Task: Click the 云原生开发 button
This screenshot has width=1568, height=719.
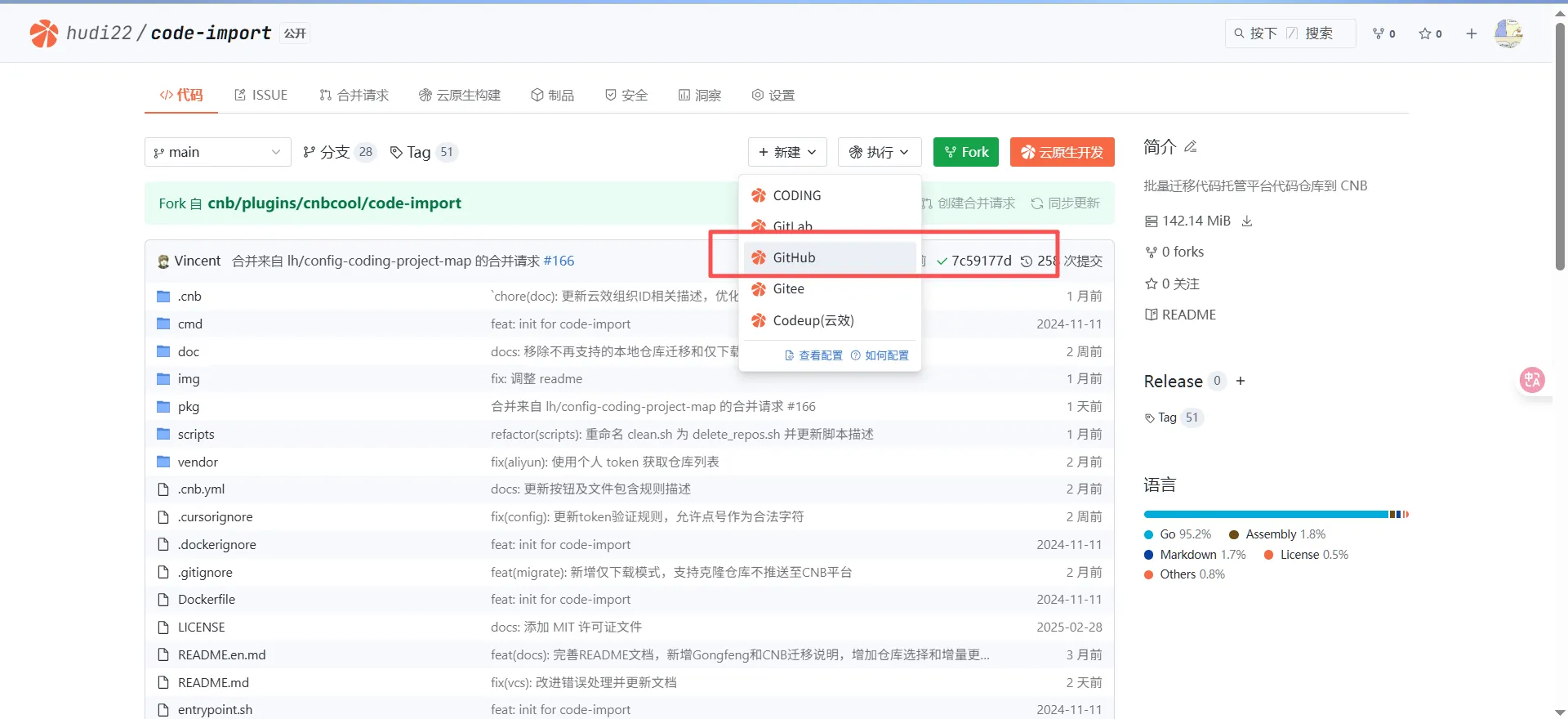Action: coord(1062,152)
